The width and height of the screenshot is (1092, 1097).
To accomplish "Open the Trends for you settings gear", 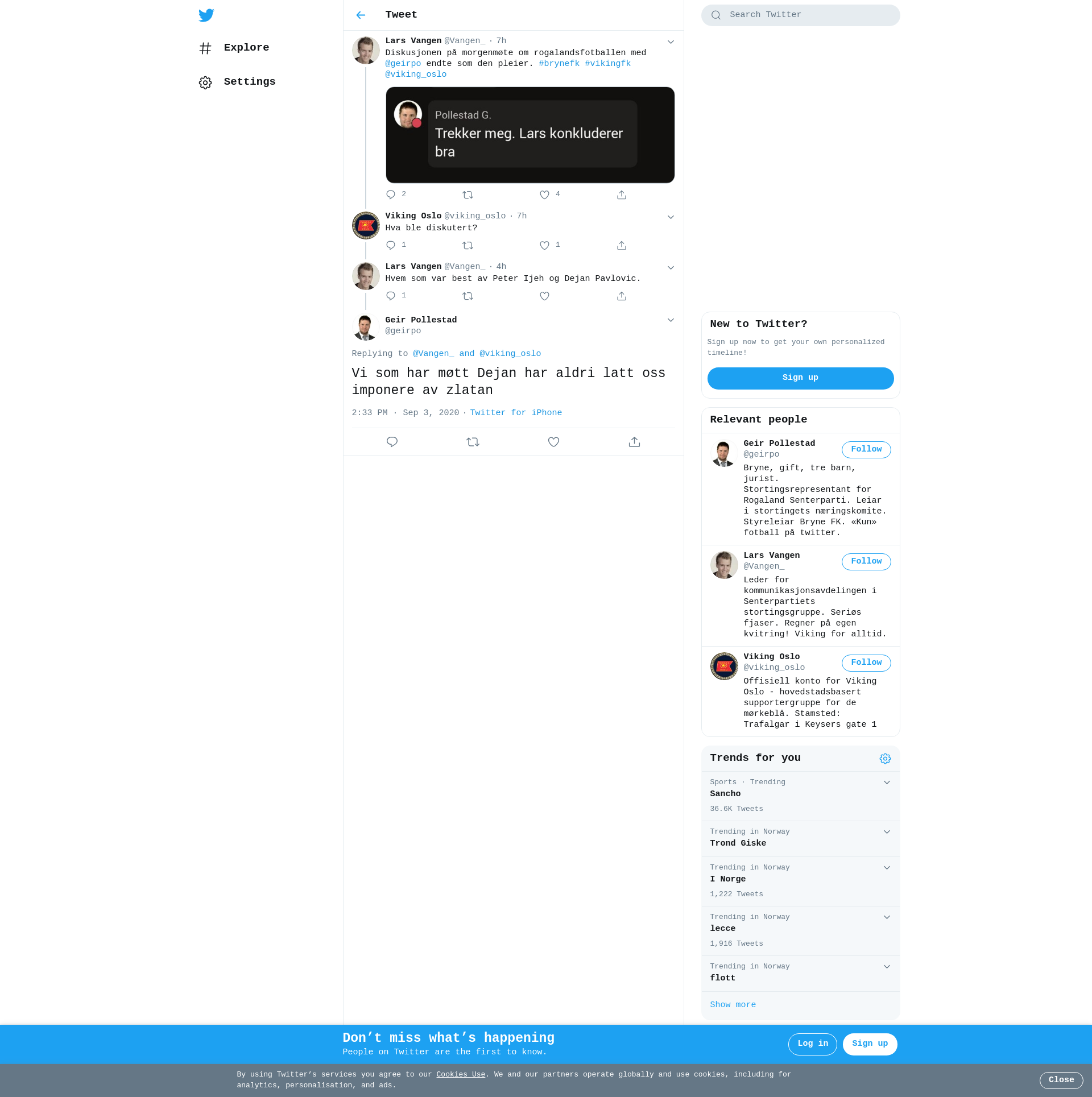I will pos(885,759).
